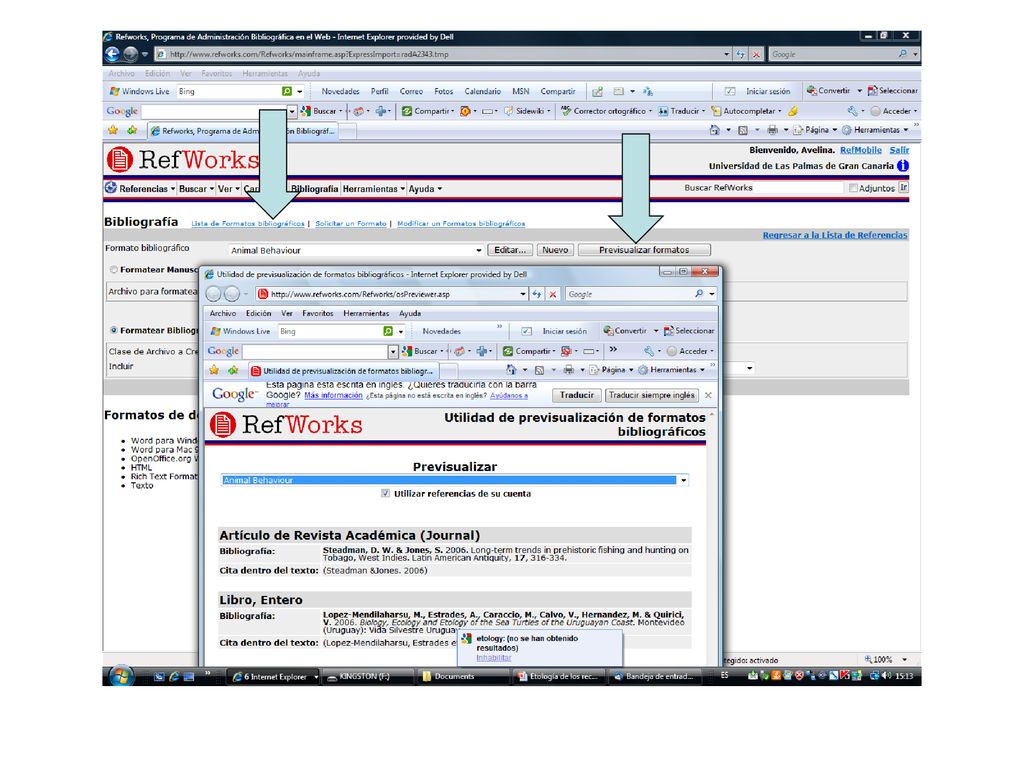Click the printer icon in the main window toolbar
This screenshot has width=1024, height=768.
pos(772,130)
